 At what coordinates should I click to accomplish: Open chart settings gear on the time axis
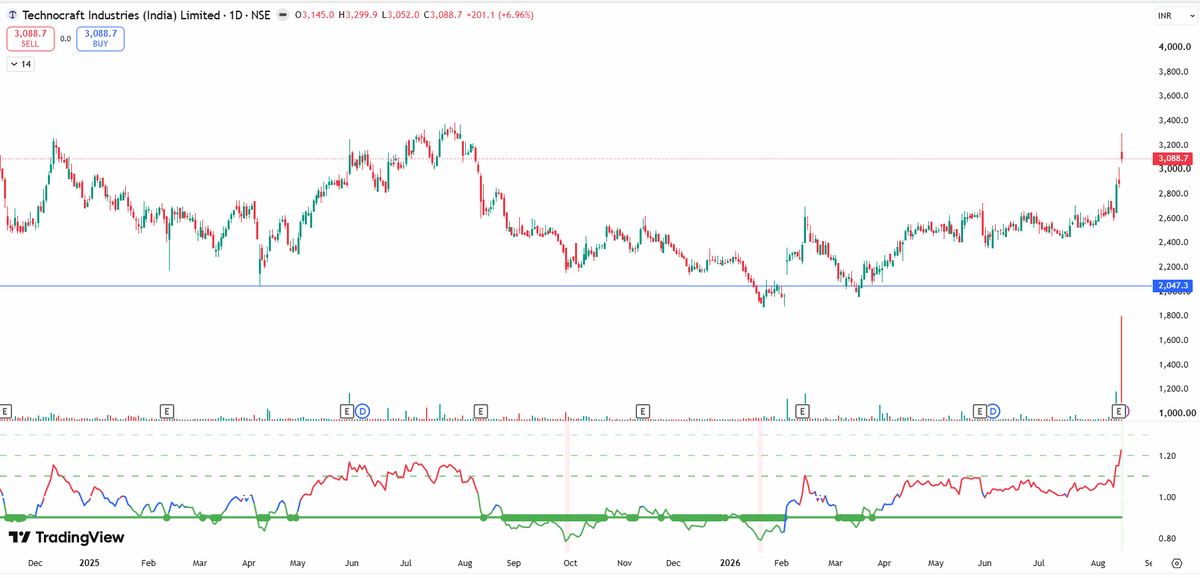(1175, 564)
